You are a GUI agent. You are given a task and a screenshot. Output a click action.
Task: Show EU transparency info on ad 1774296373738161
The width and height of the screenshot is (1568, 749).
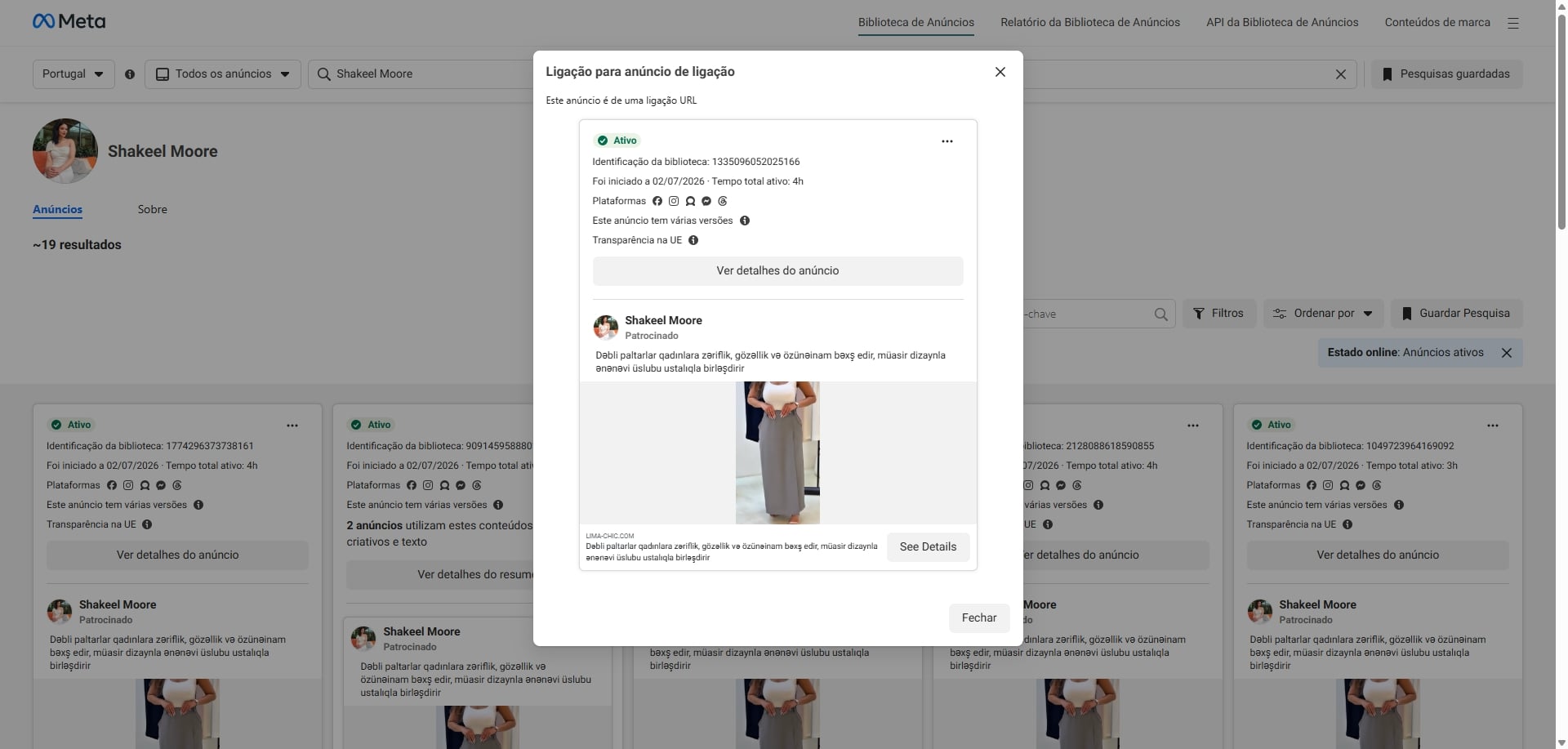(x=147, y=524)
